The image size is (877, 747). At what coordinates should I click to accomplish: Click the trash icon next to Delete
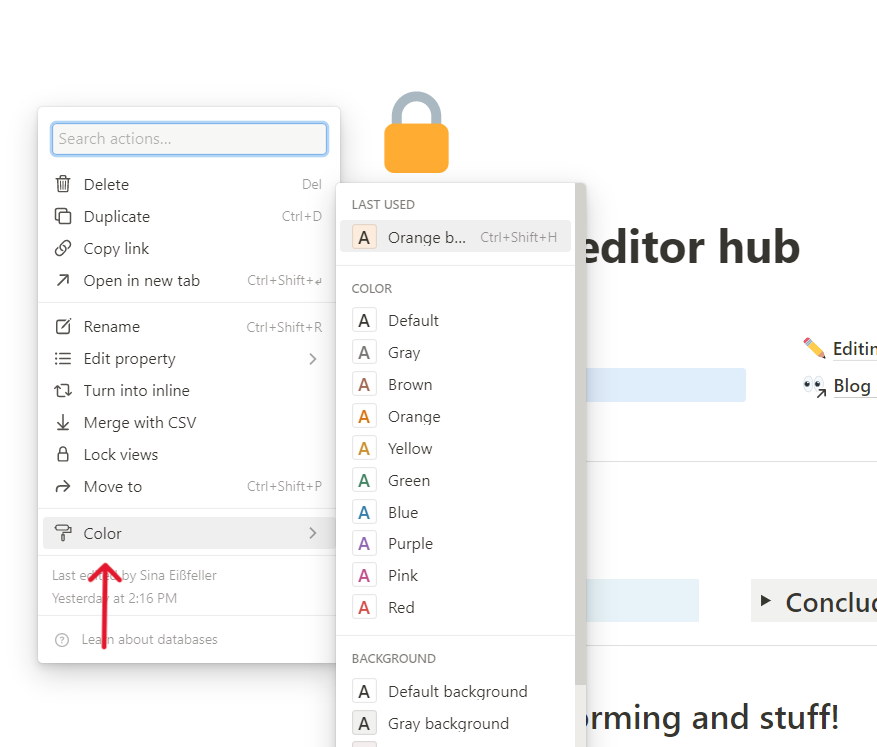(61, 184)
